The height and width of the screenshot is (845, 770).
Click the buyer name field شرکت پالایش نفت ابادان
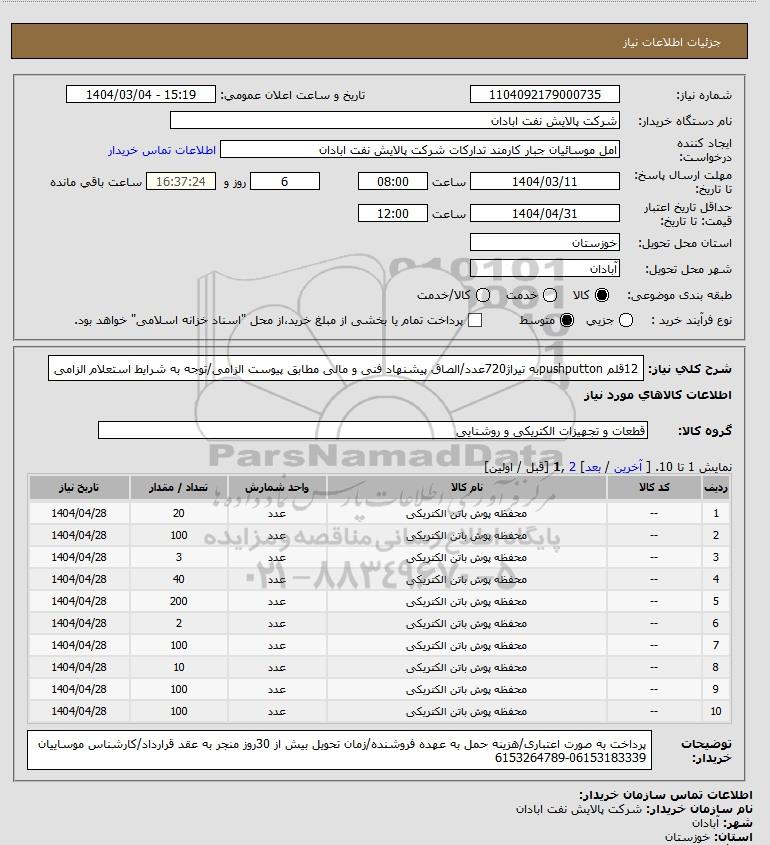(394, 120)
